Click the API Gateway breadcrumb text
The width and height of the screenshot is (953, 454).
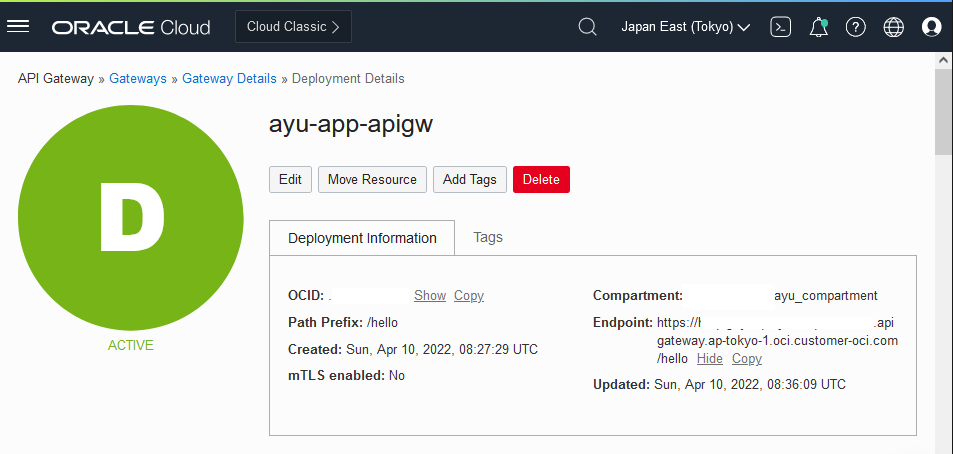[56, 78]
